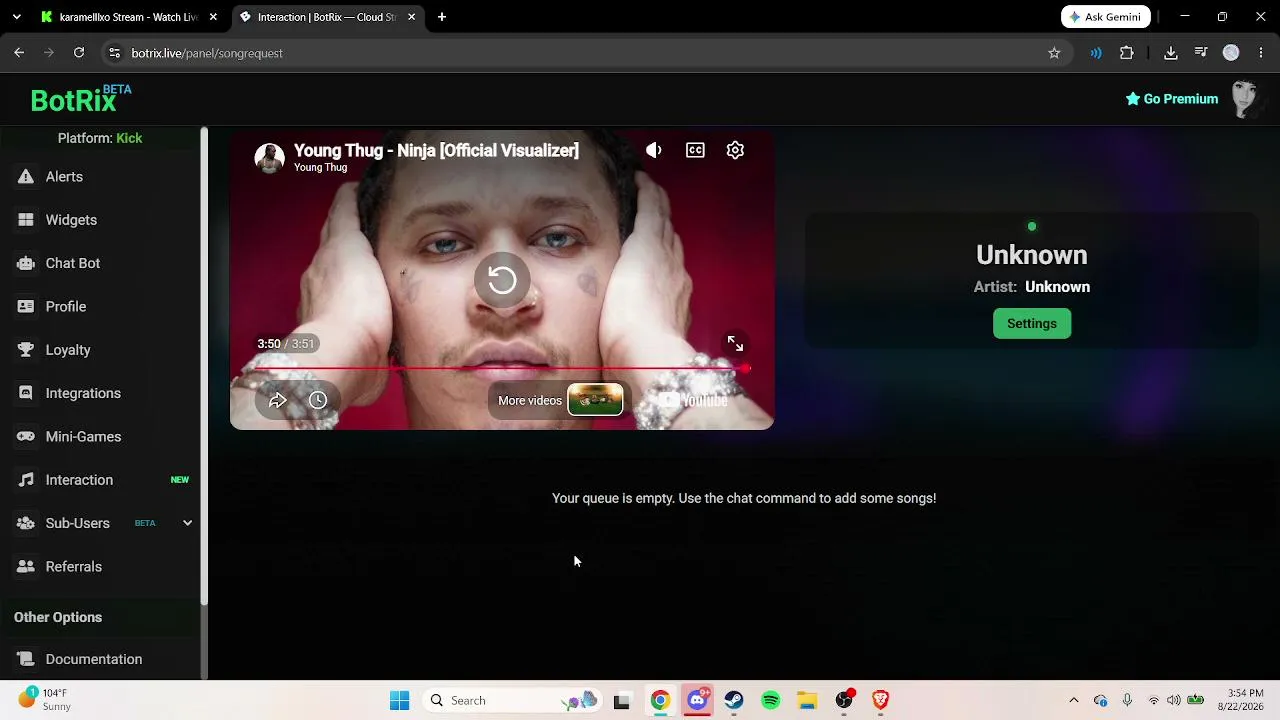1280x720 pixels.
Task: Open the browser Extensions menu
Action: (x=1127, y=53)
